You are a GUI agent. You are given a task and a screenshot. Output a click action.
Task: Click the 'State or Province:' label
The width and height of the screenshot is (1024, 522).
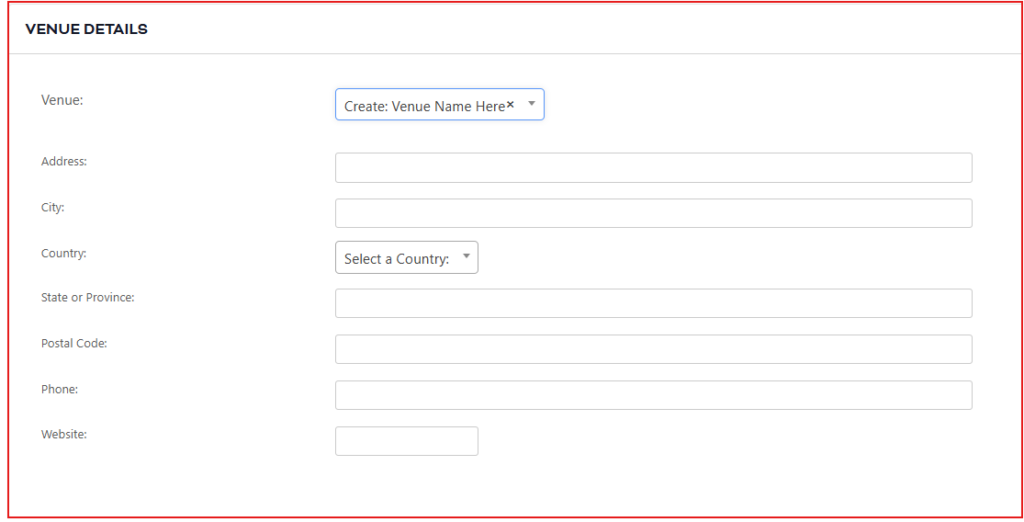pyautogui.click(x=88, y=297)
